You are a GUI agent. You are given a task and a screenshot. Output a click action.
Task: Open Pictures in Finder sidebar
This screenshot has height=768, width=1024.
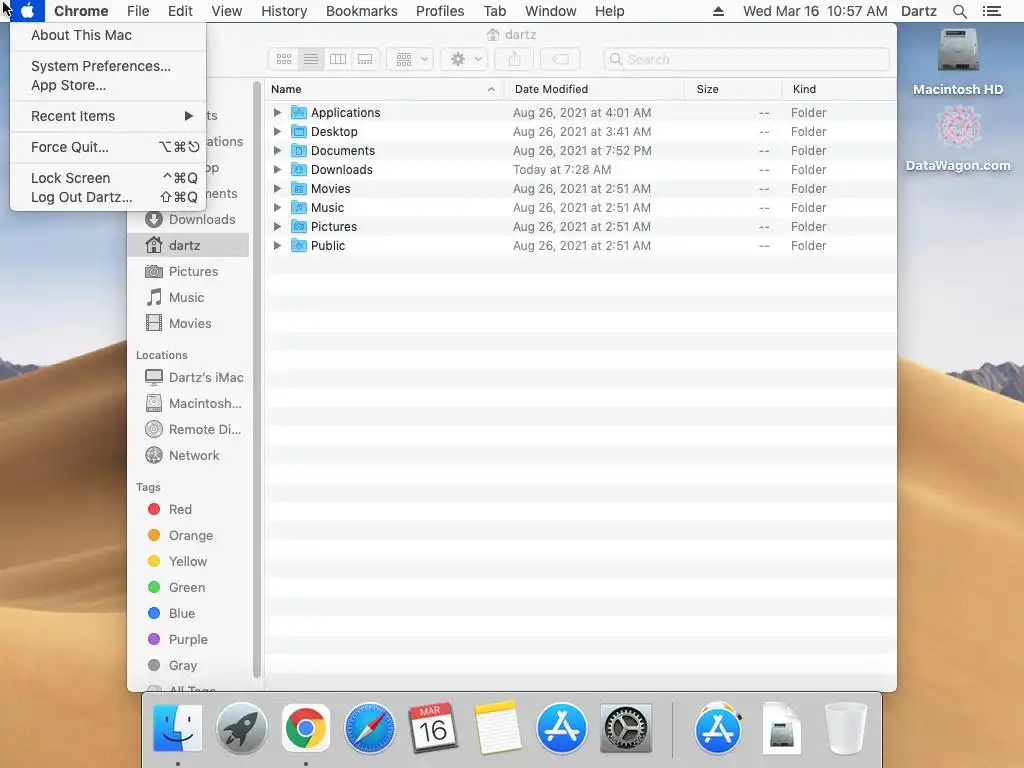[x=190, y=272]
